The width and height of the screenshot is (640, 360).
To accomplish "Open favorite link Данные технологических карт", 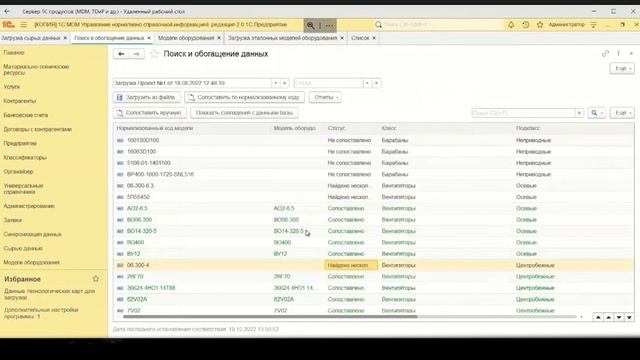I will point(49,294).
